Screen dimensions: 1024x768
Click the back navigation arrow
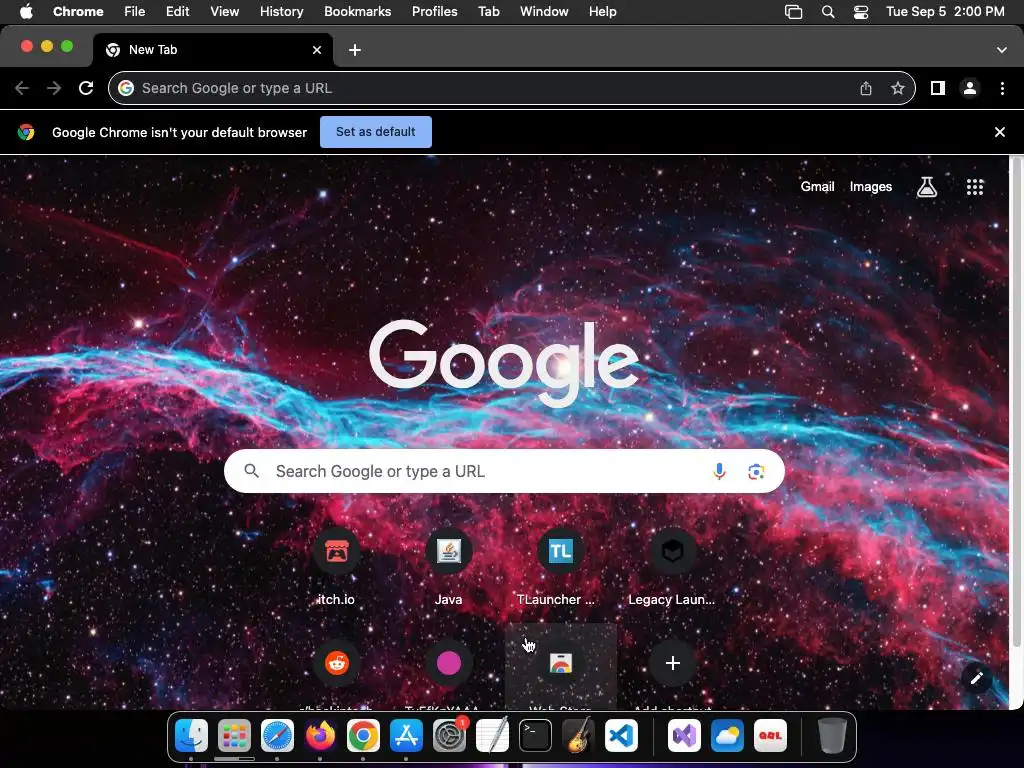[x=22, y=88]
